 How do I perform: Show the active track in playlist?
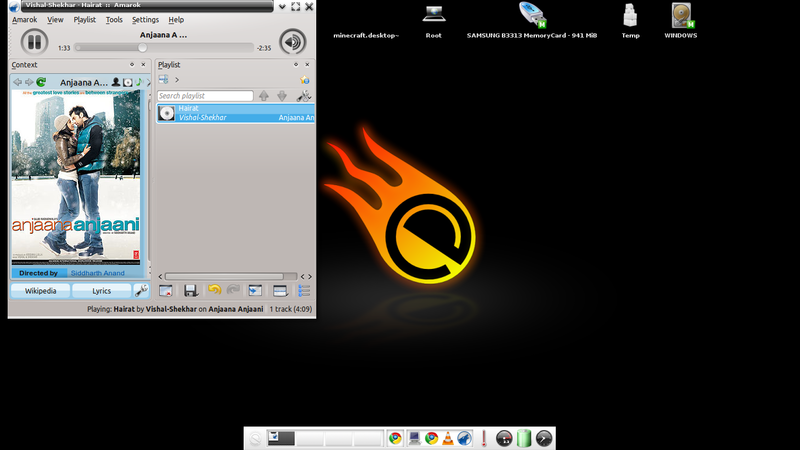pos(255,291)
